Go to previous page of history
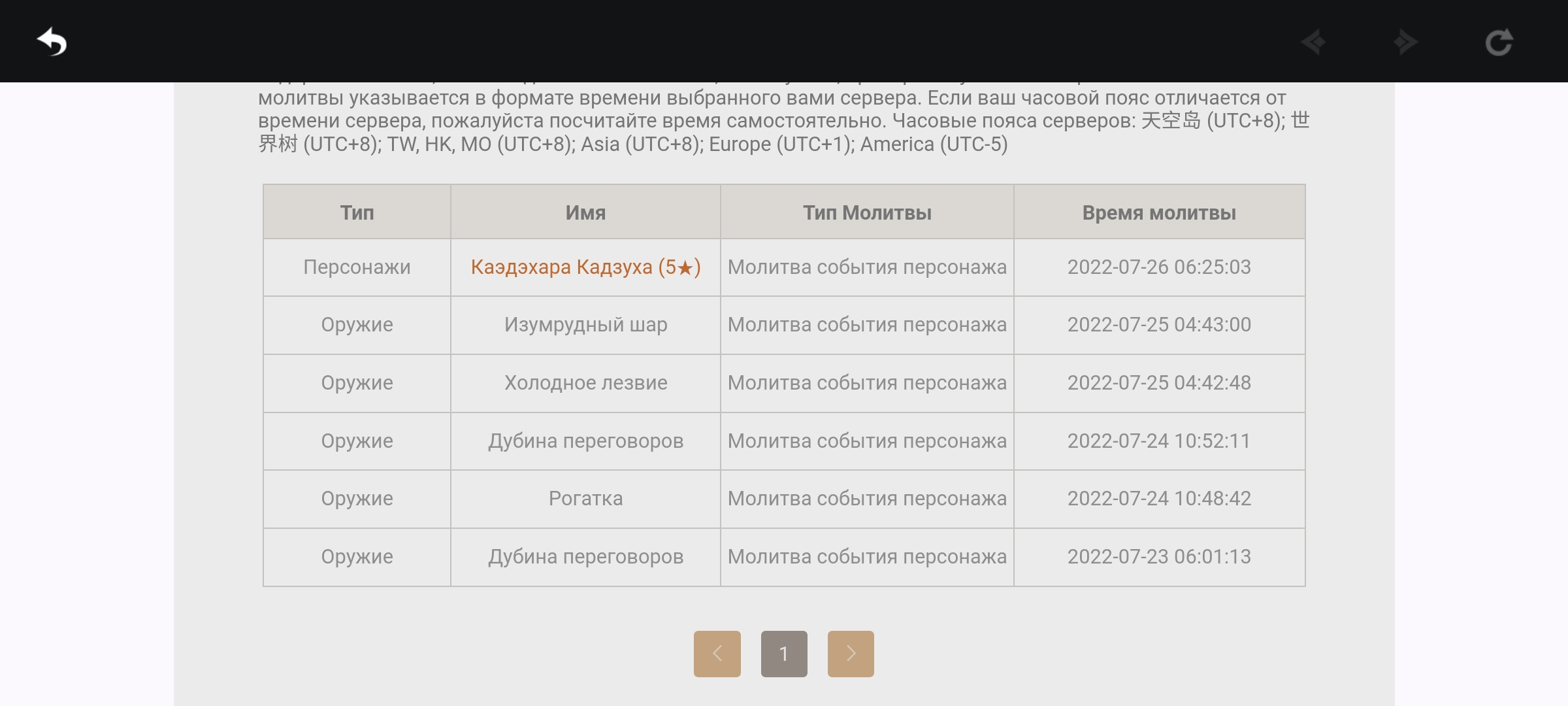The image size is (1568, 706). [x=717, y=653]
